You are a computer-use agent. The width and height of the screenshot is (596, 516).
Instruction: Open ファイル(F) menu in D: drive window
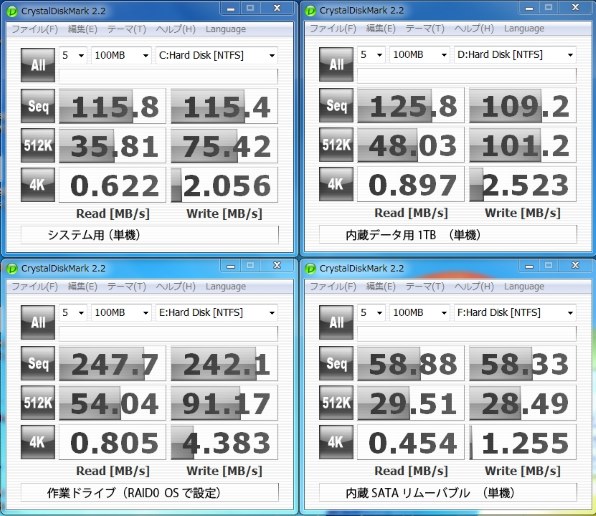[333, 28]
